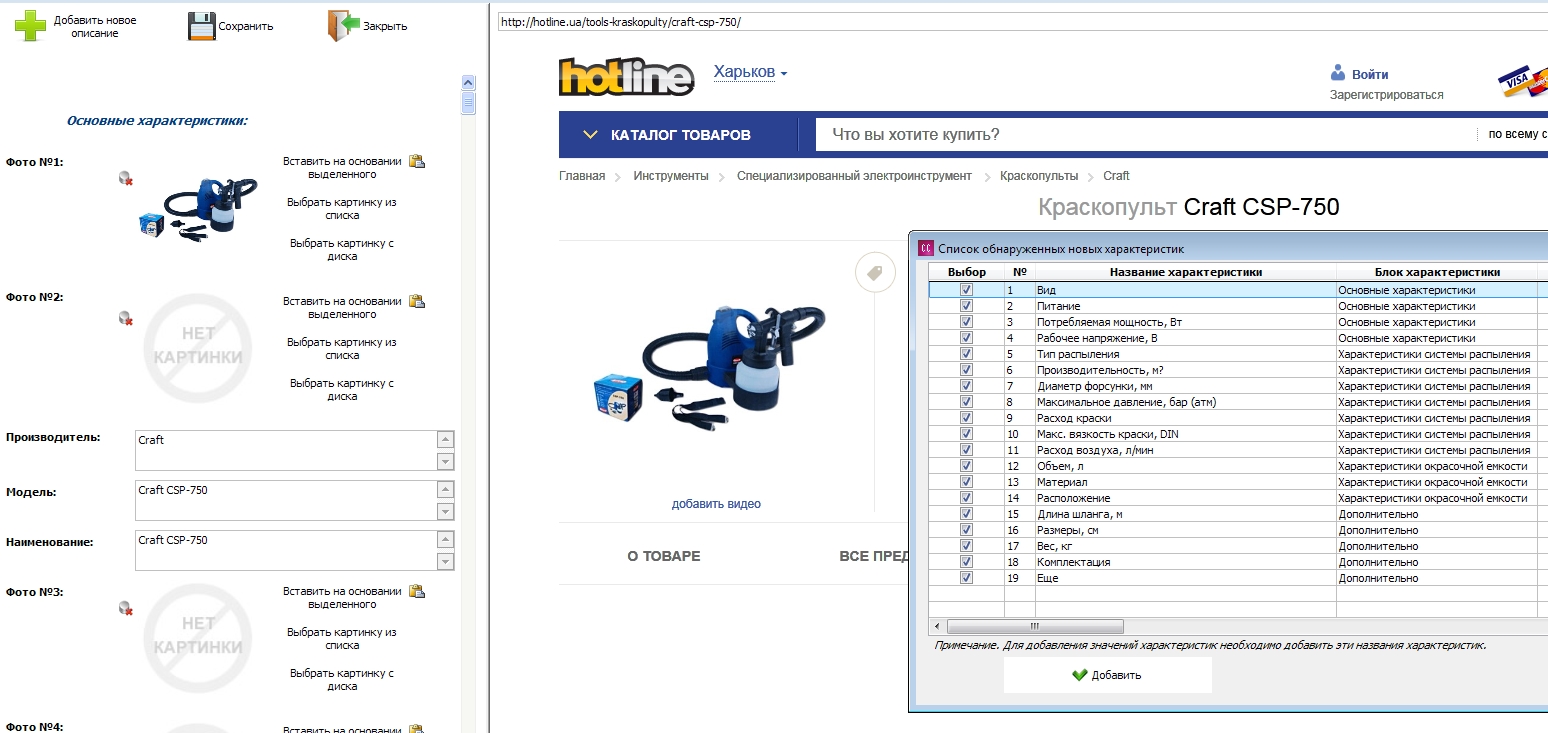Viewport: 1548px width, 733px height.
Task: Uncheck Рабочее напряжение, В row
Action: tap(966, 338)
